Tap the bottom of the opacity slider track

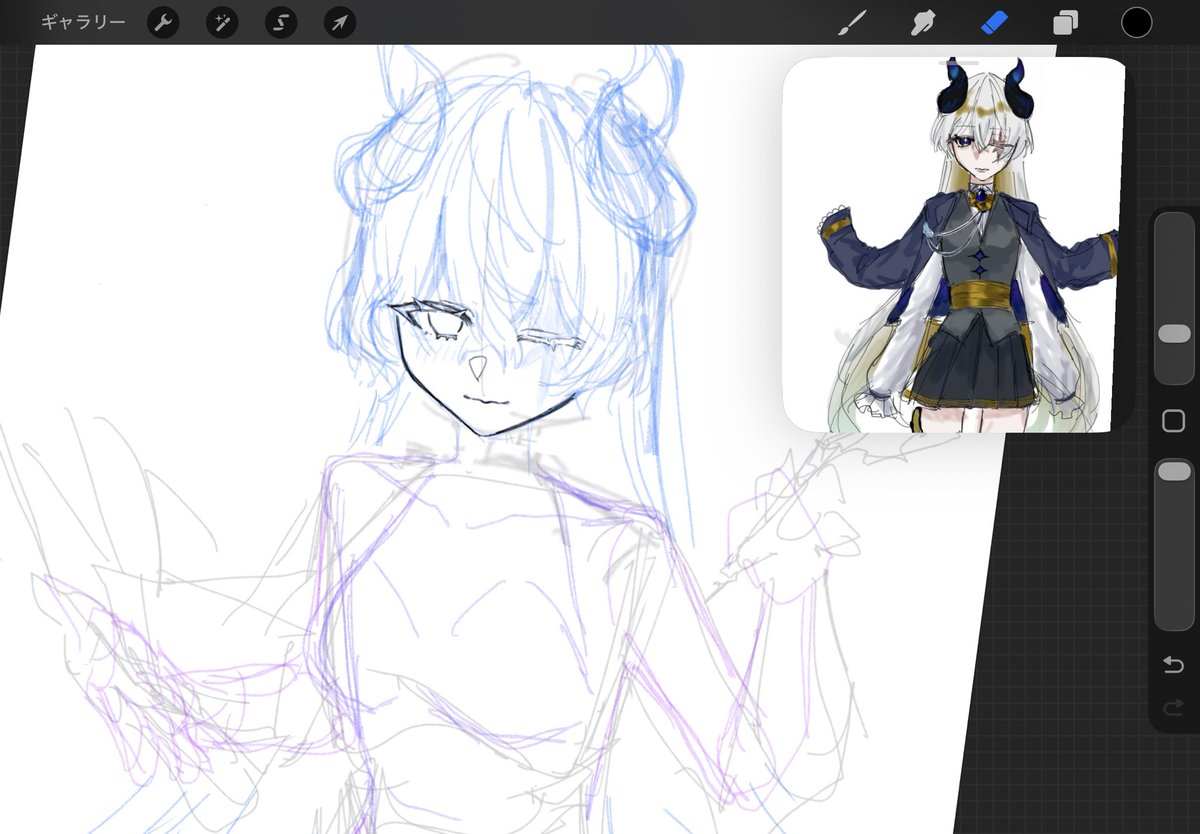point(1174,618)
